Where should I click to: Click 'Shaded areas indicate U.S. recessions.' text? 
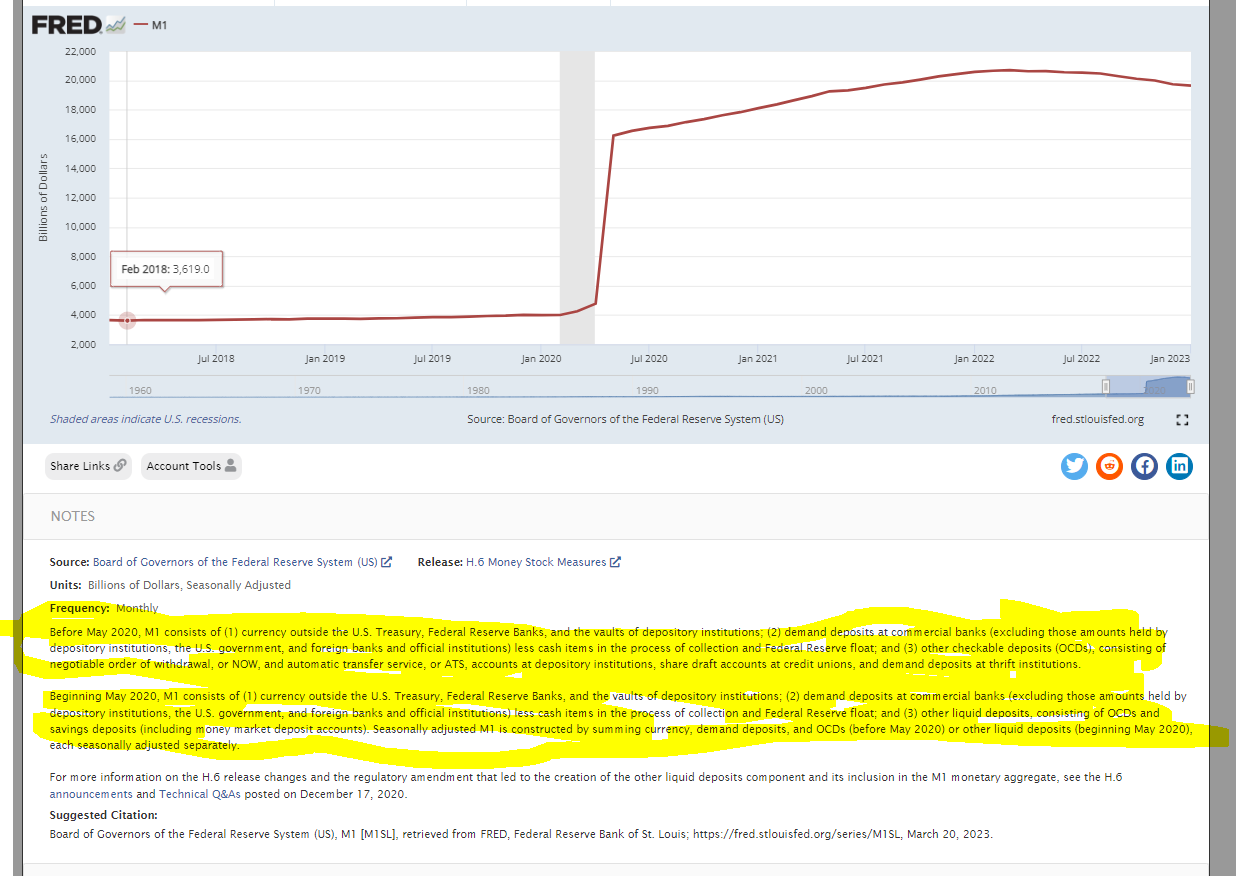tap(146, 419)
